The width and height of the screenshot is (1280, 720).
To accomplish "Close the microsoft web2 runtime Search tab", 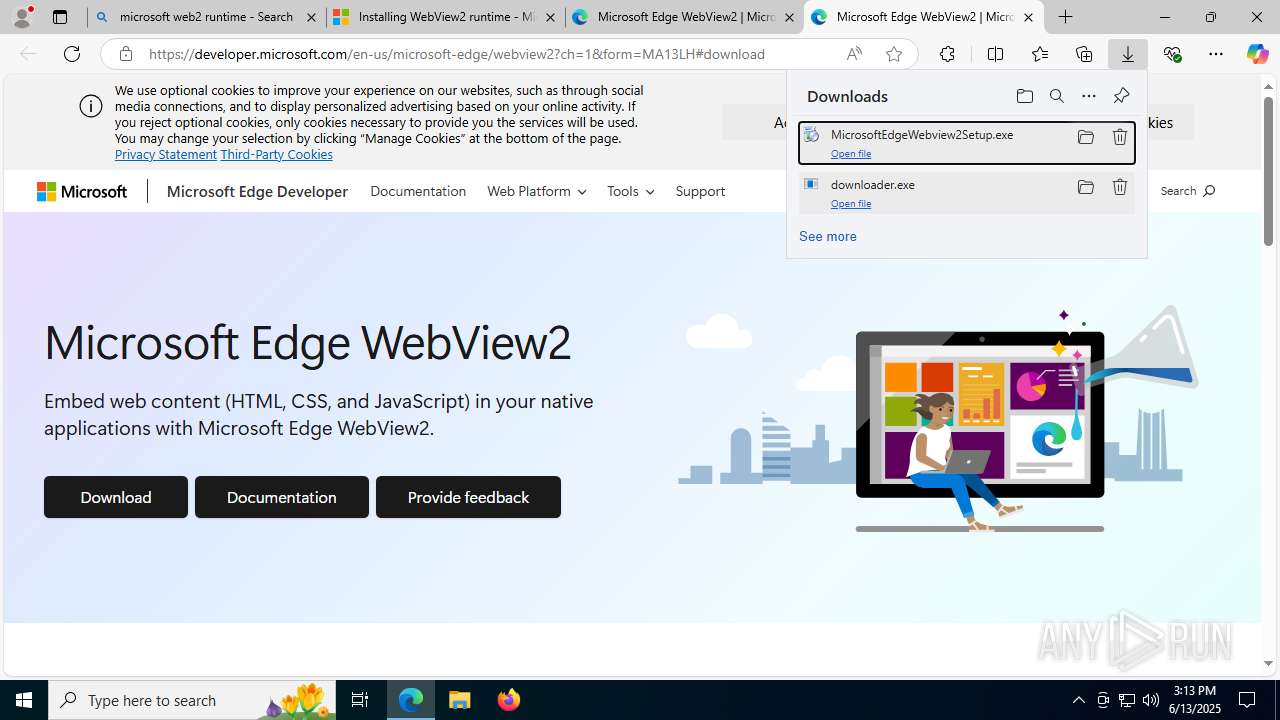I will tap(311, 17).
